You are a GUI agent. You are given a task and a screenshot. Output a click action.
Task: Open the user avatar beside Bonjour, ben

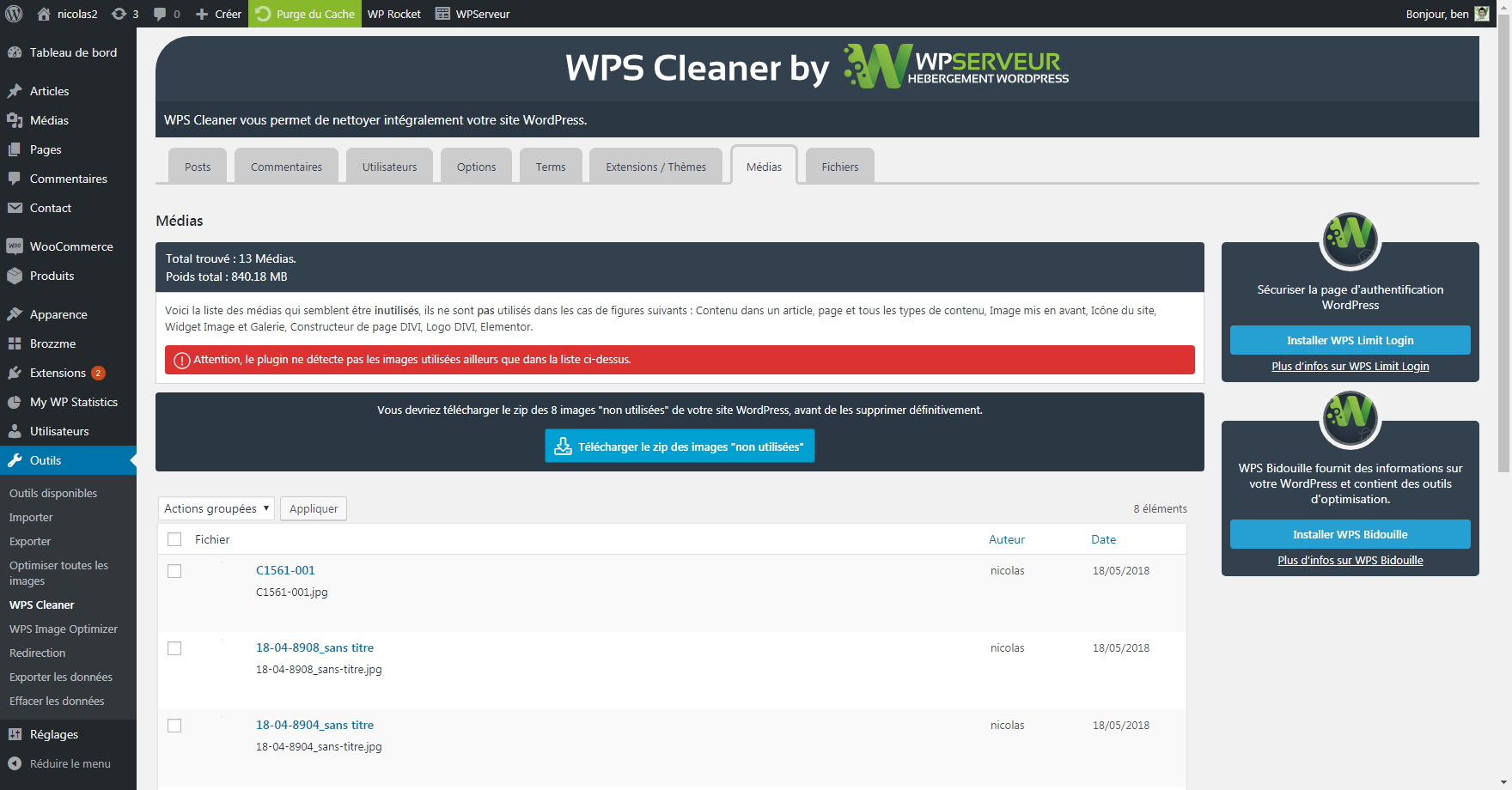[x=1482, y=14]
